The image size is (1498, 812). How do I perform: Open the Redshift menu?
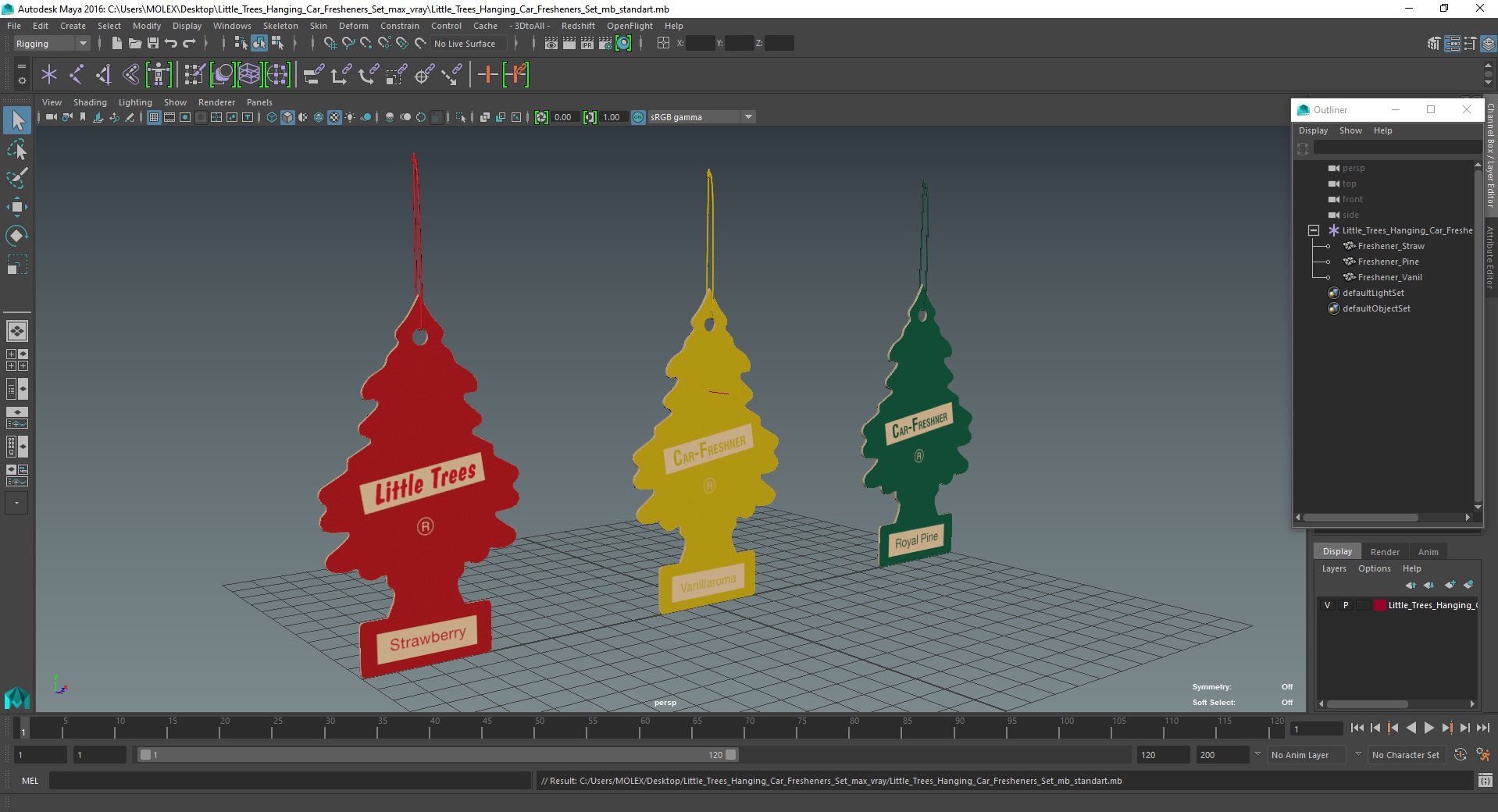click(578, 26)
